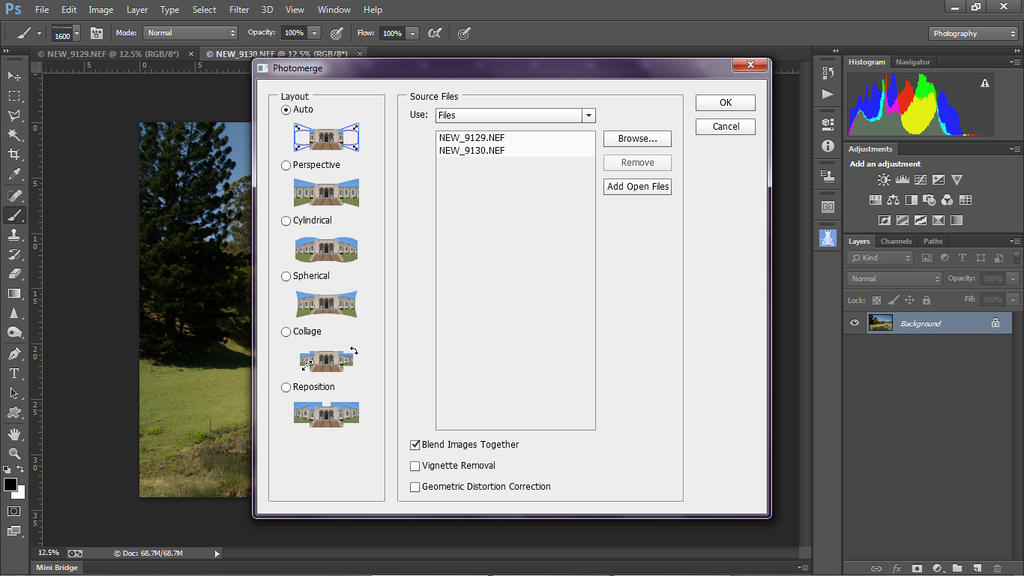This screenshot has width=1024, height=576.
Task: Click the Browse... button
Action: tap(637, 139)
